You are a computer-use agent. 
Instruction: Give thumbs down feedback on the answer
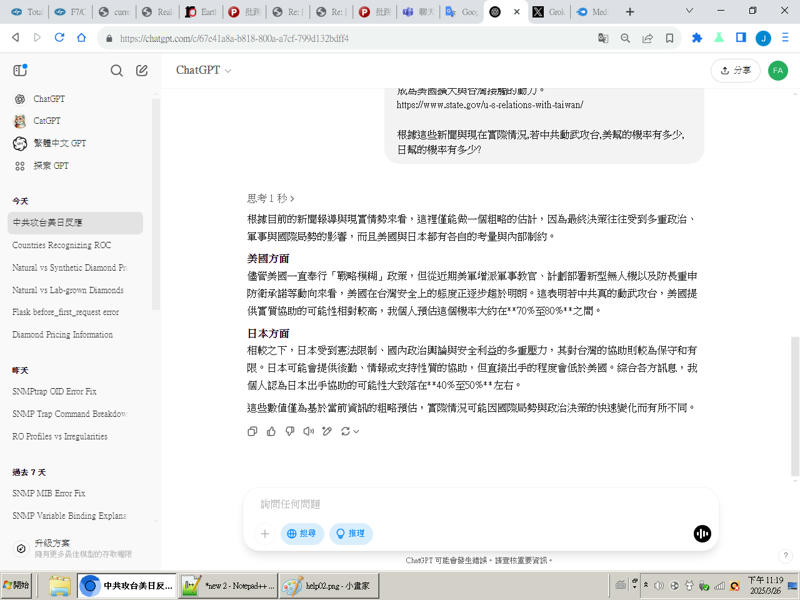tap(290, 431)
